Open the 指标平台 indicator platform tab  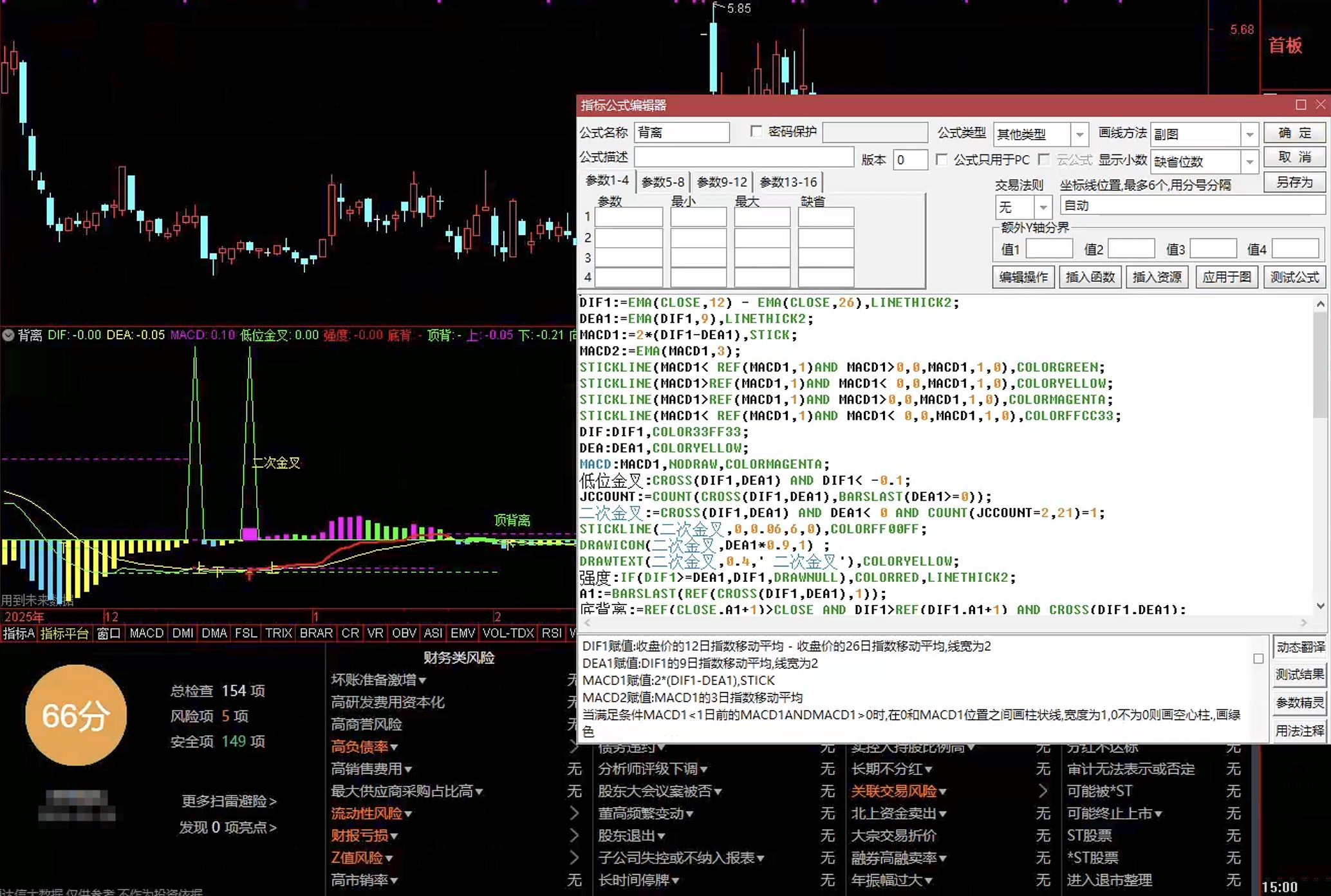[x=64, y=633]
